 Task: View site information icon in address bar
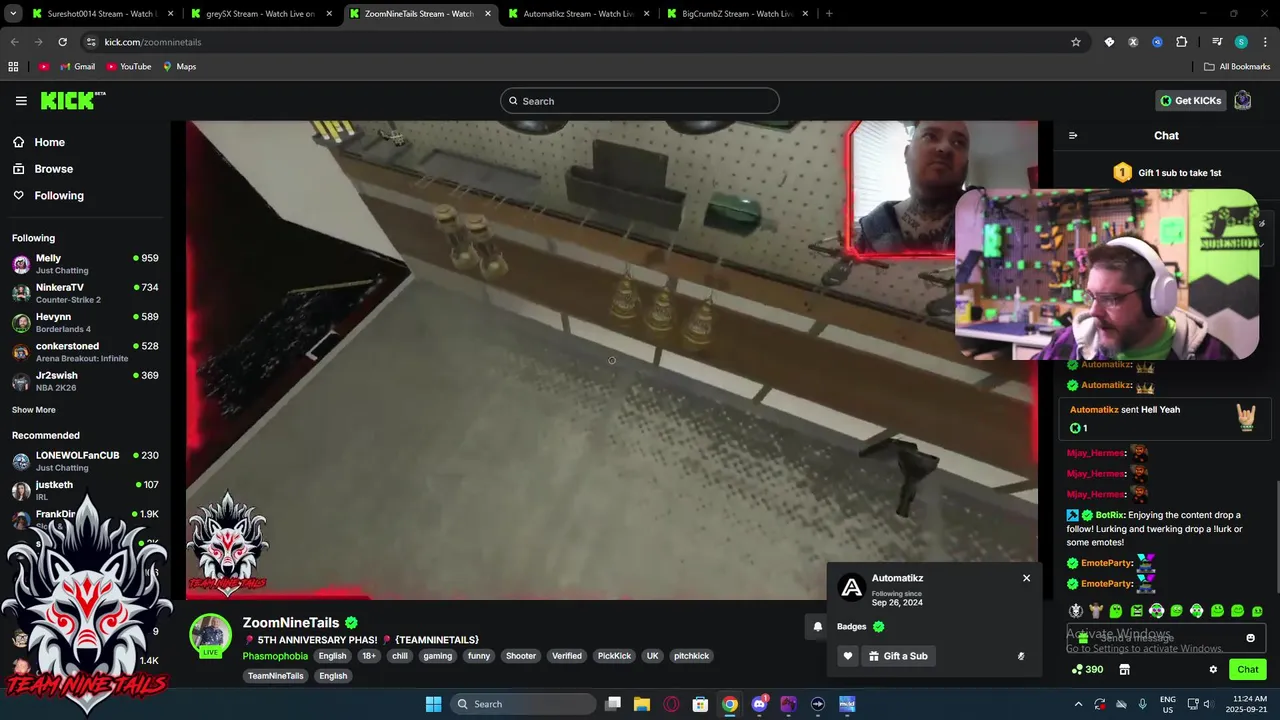pyautogui.click(x=91, y=42)
